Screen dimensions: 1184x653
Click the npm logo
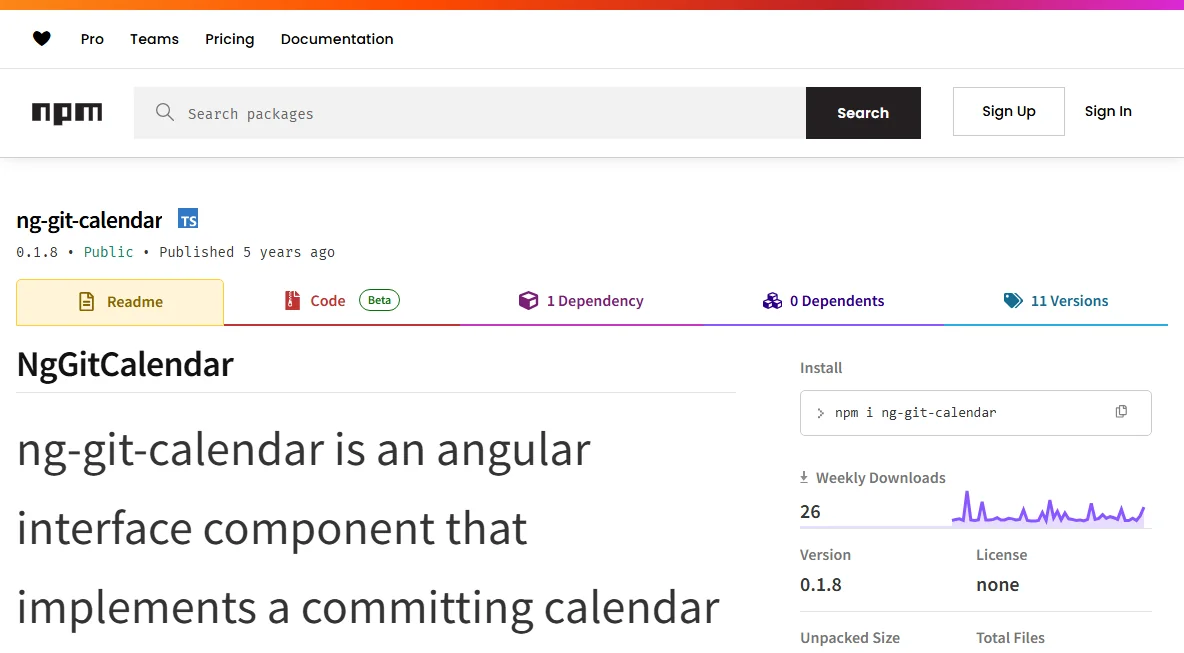[66, 112]
